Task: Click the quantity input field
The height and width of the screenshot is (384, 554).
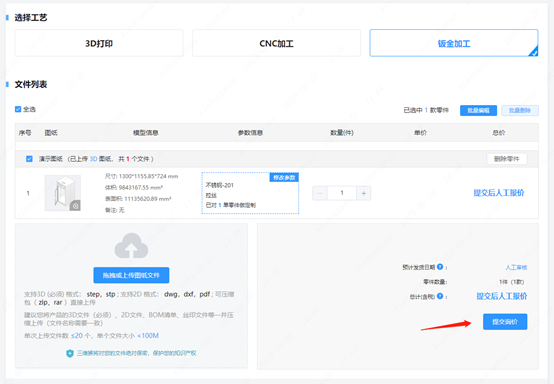Action: coord(342,193)
